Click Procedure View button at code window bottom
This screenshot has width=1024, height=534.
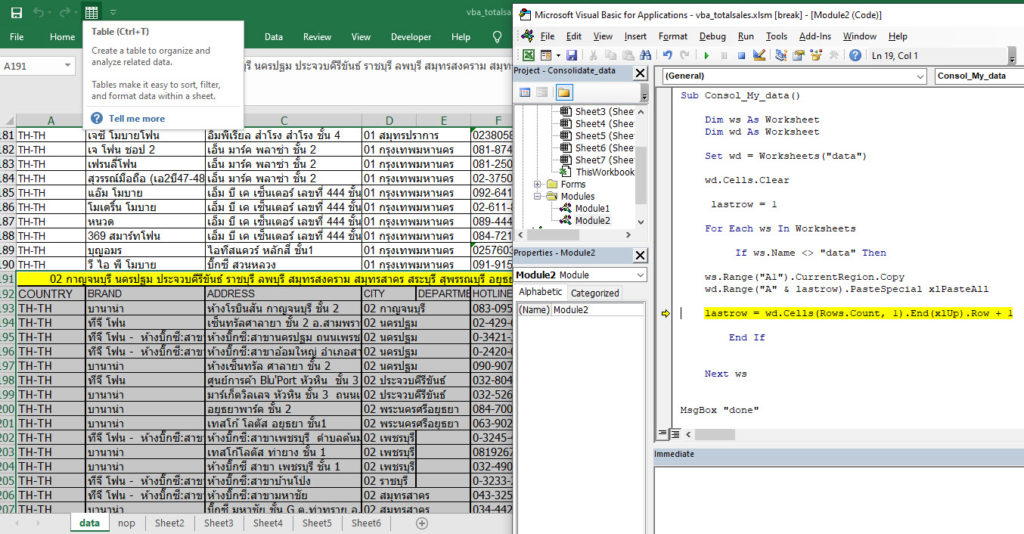pyautogui.click(x=662, y=433)
